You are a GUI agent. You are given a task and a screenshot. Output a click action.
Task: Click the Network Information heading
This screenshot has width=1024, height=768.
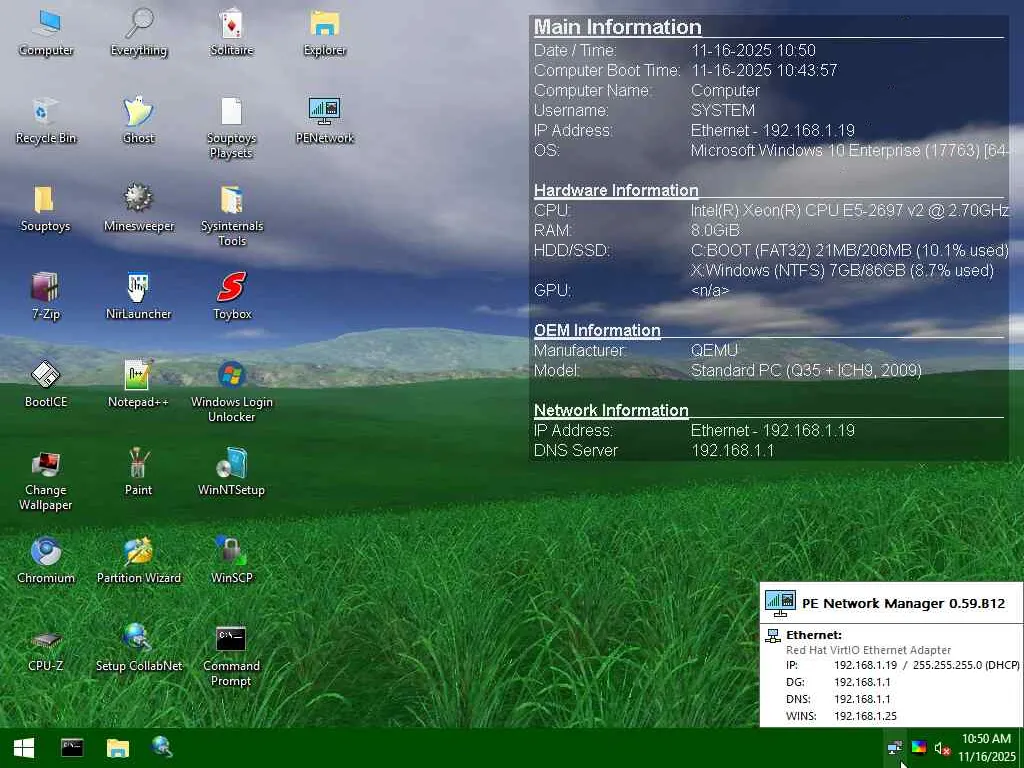(x=611, y=410)
